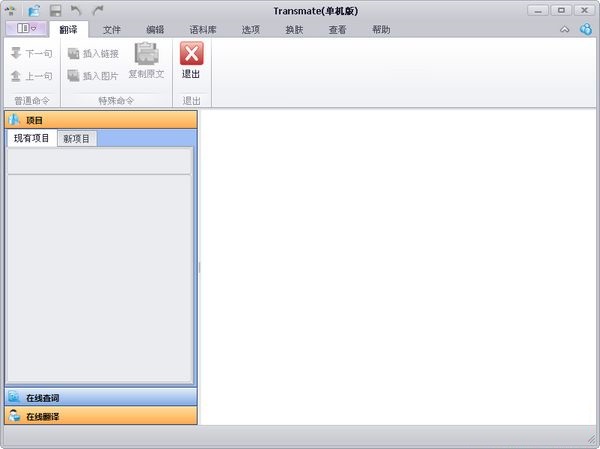Switch to the 新项目 new project tab
600x449 pixels.
pyautogui.click(x=76, y=138)
